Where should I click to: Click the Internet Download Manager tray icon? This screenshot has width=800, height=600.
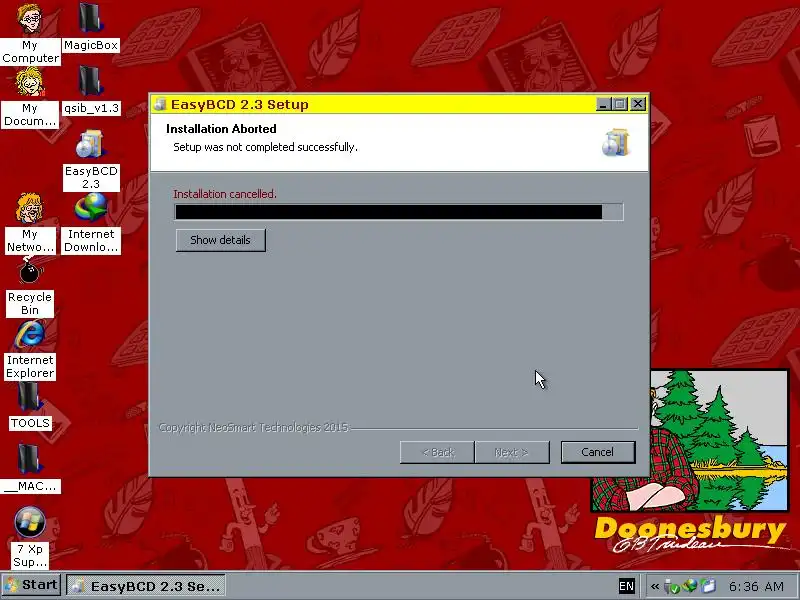690,586
